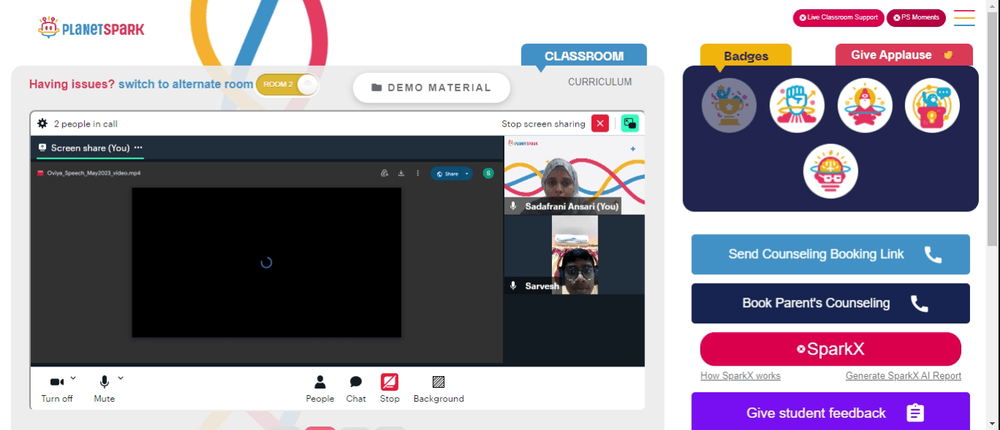This screenshot has width=1000, height=430.
Task: Expand the Share button dropdown arrow
Action: (x=467, y=174)
